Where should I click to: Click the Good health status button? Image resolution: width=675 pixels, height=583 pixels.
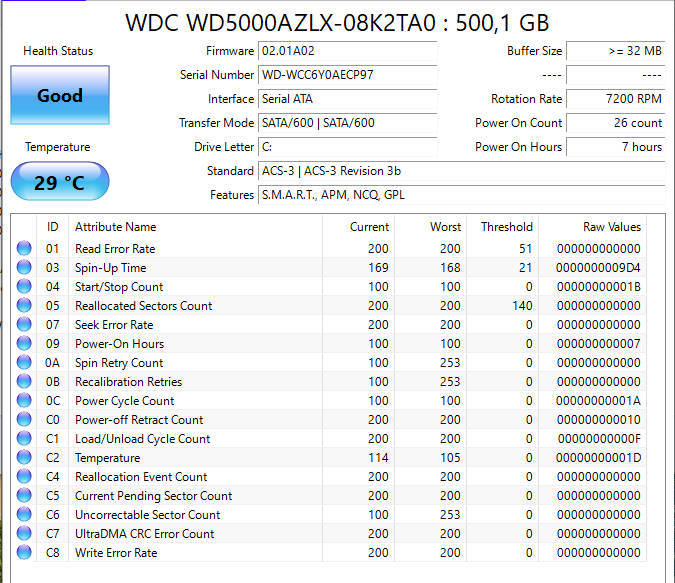tap(59, 96)
